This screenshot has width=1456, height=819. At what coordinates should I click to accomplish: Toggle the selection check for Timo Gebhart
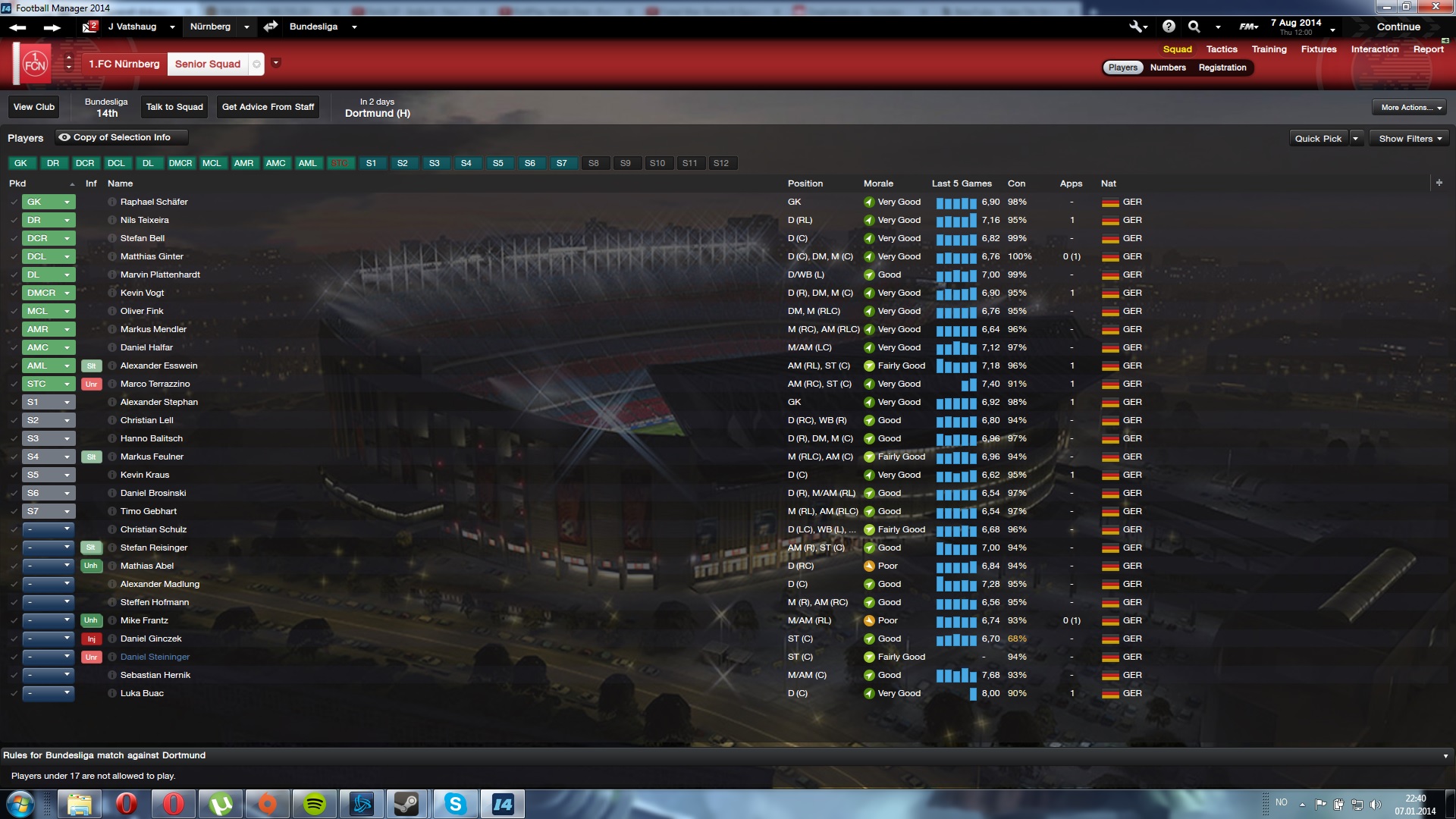tap(14, 511)
